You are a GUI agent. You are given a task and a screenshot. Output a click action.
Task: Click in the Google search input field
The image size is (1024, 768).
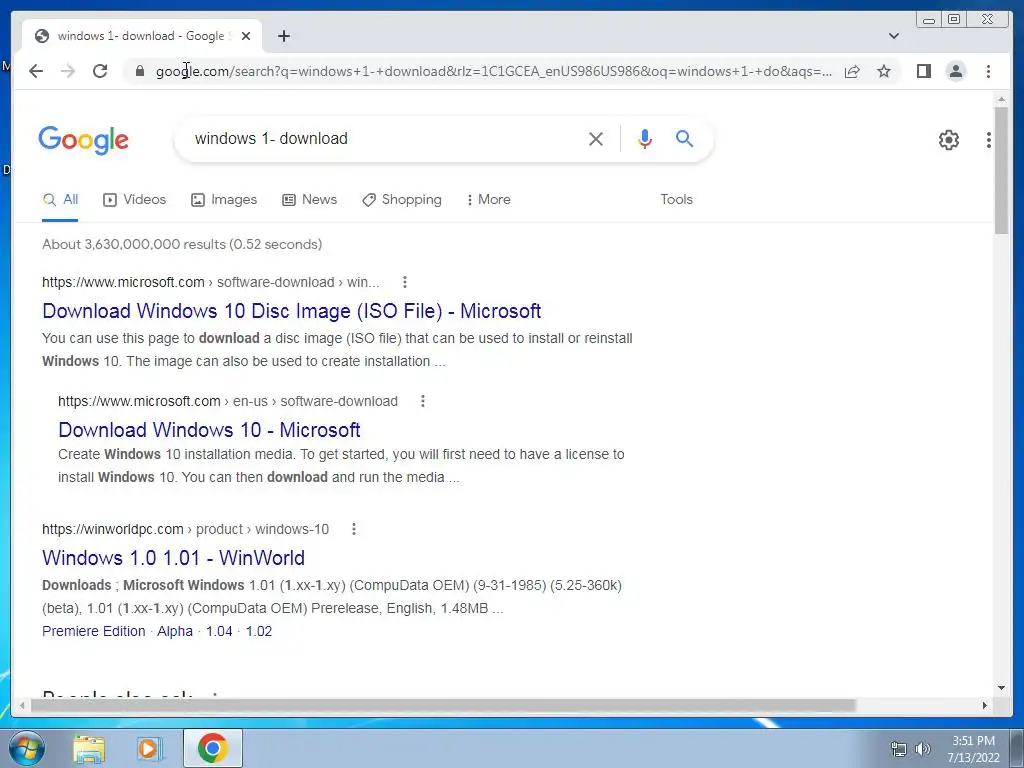[385, 138]
